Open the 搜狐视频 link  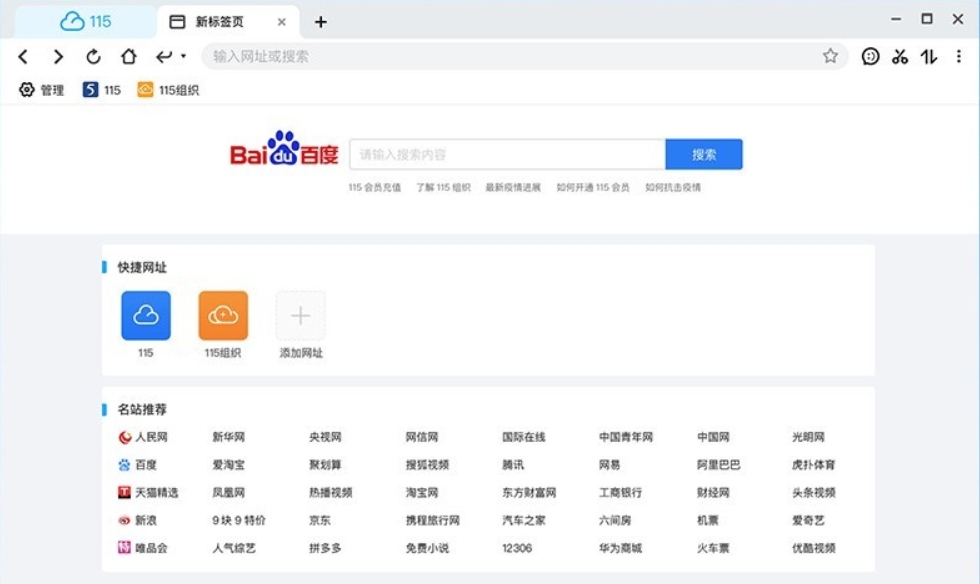pos(428,465)
